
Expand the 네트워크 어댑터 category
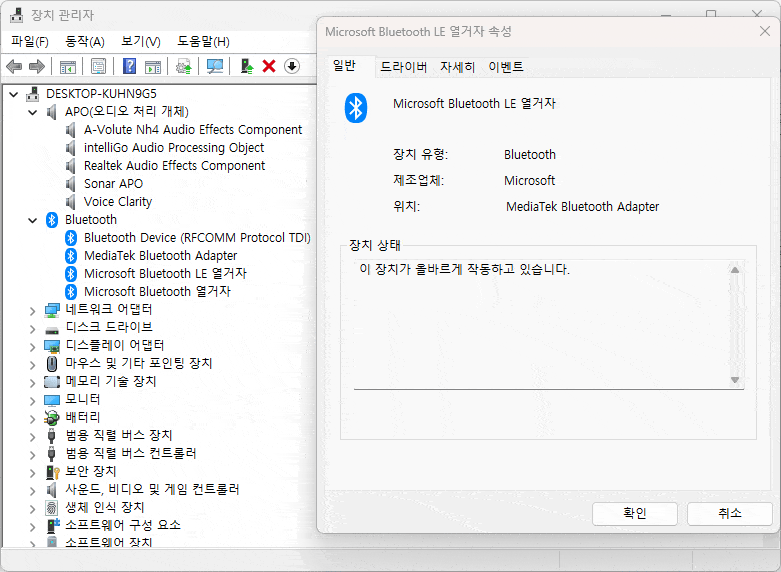click(33, 310)
